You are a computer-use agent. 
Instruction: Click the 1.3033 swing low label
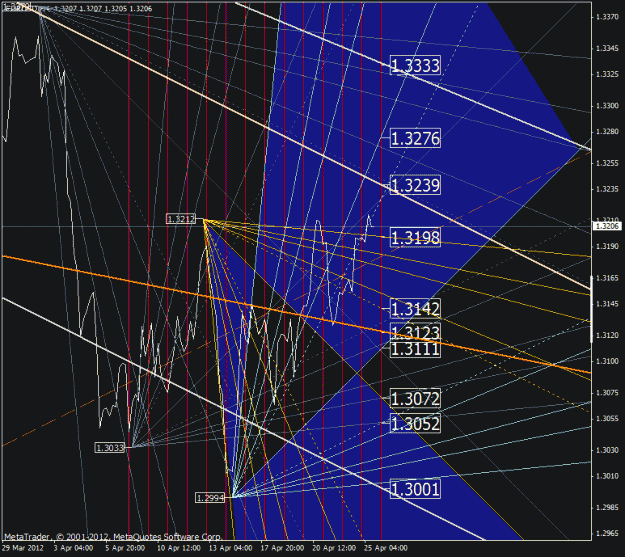[110, 448]
